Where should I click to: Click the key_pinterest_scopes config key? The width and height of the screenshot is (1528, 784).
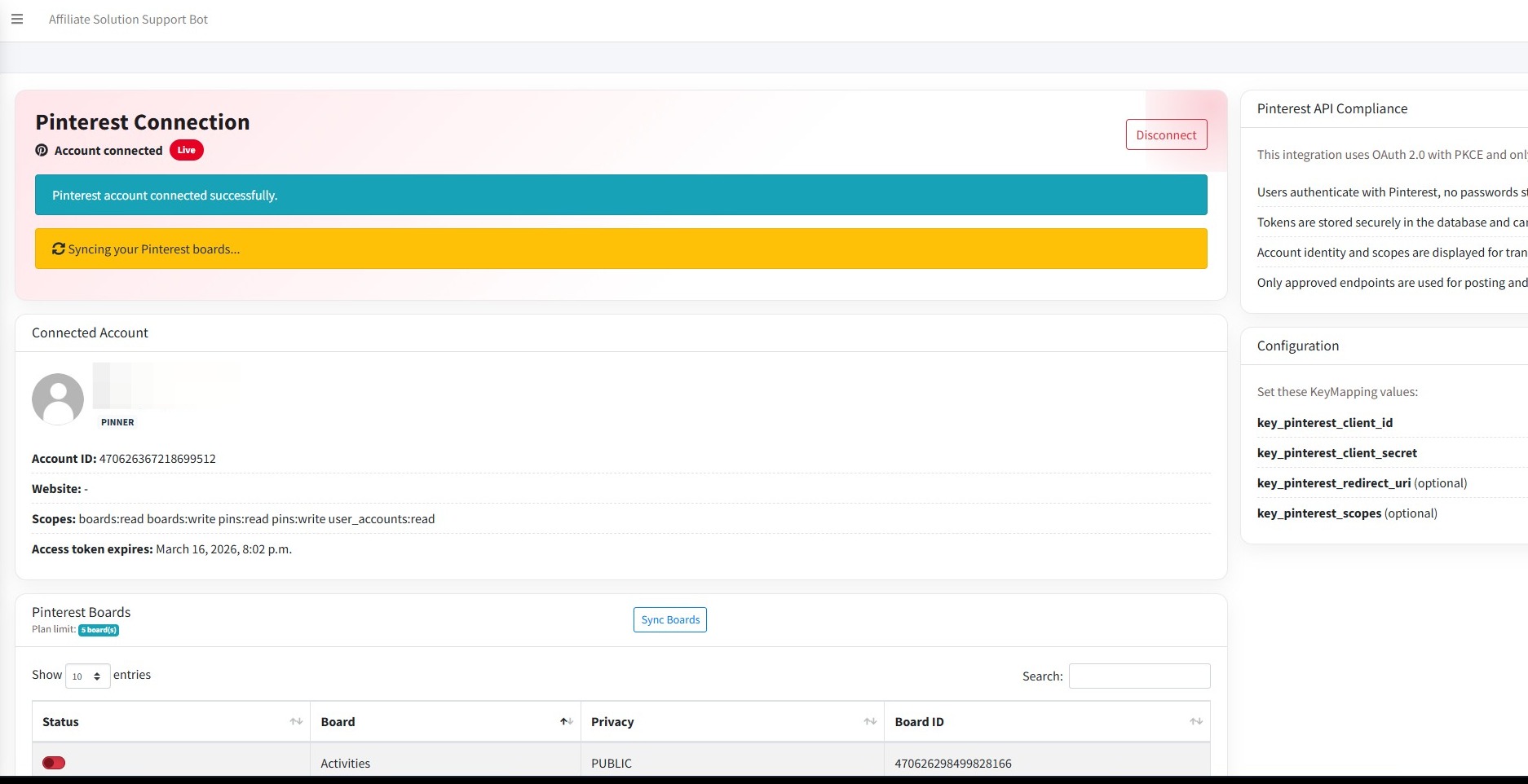(1319, 513)
